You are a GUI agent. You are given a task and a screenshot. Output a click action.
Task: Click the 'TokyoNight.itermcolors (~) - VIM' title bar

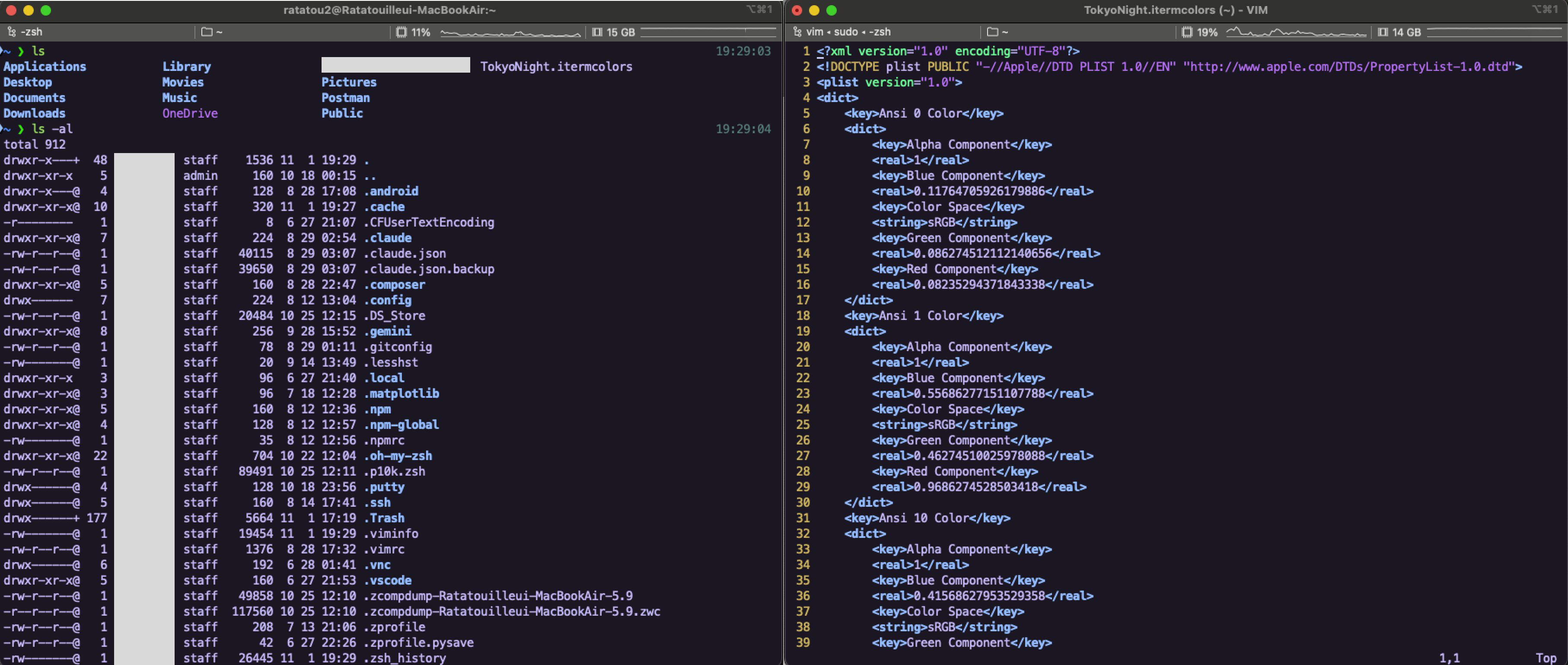coord(1176,10)
